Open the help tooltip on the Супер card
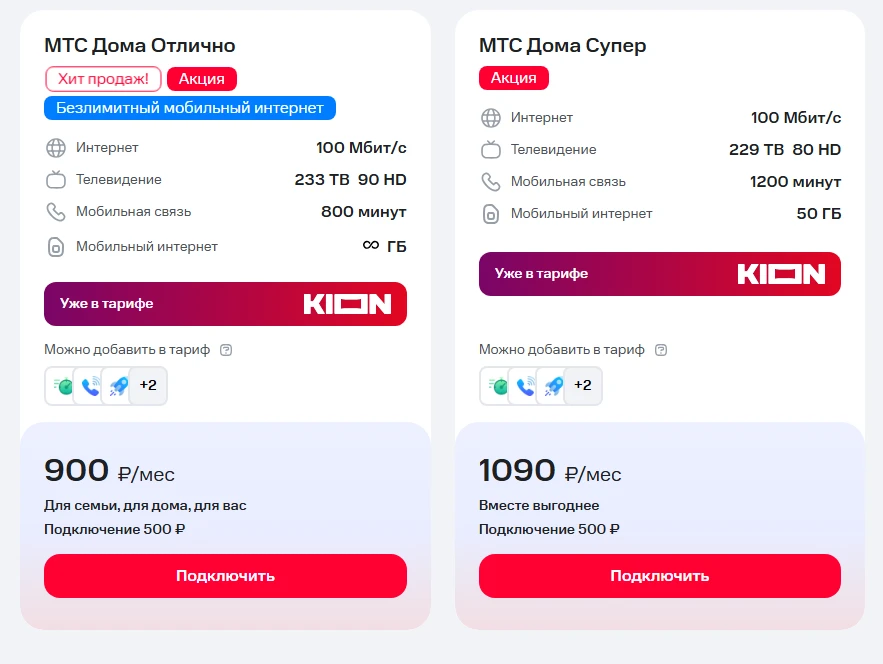883x664 pixels. click(x=660, y=349)
